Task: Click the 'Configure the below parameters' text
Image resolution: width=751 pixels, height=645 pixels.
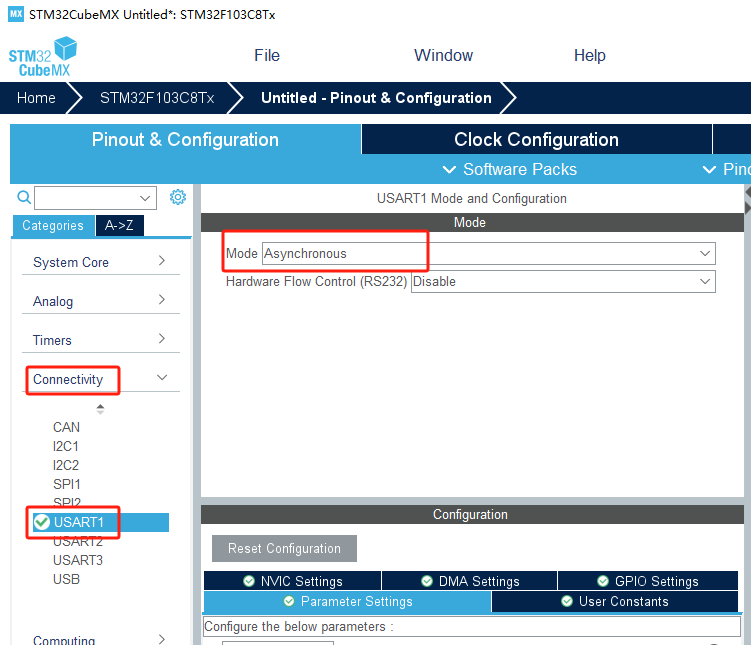Action: 298,626
